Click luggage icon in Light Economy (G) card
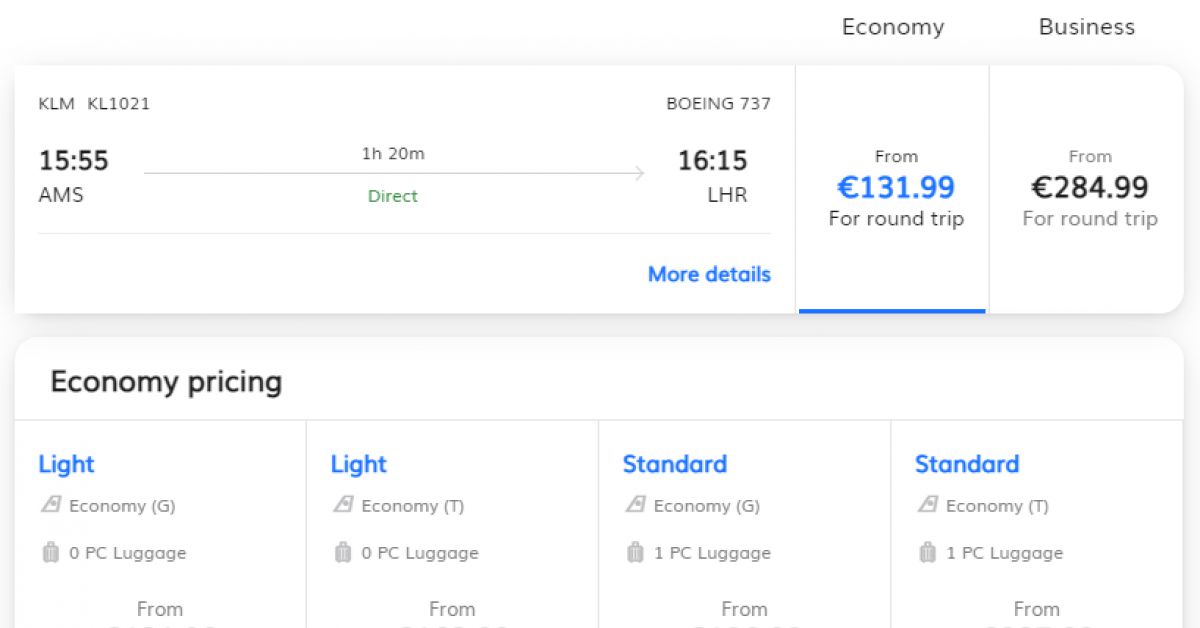Image resolution: width=1200 pixels, height=628 pixels. (x=51, y=552)
